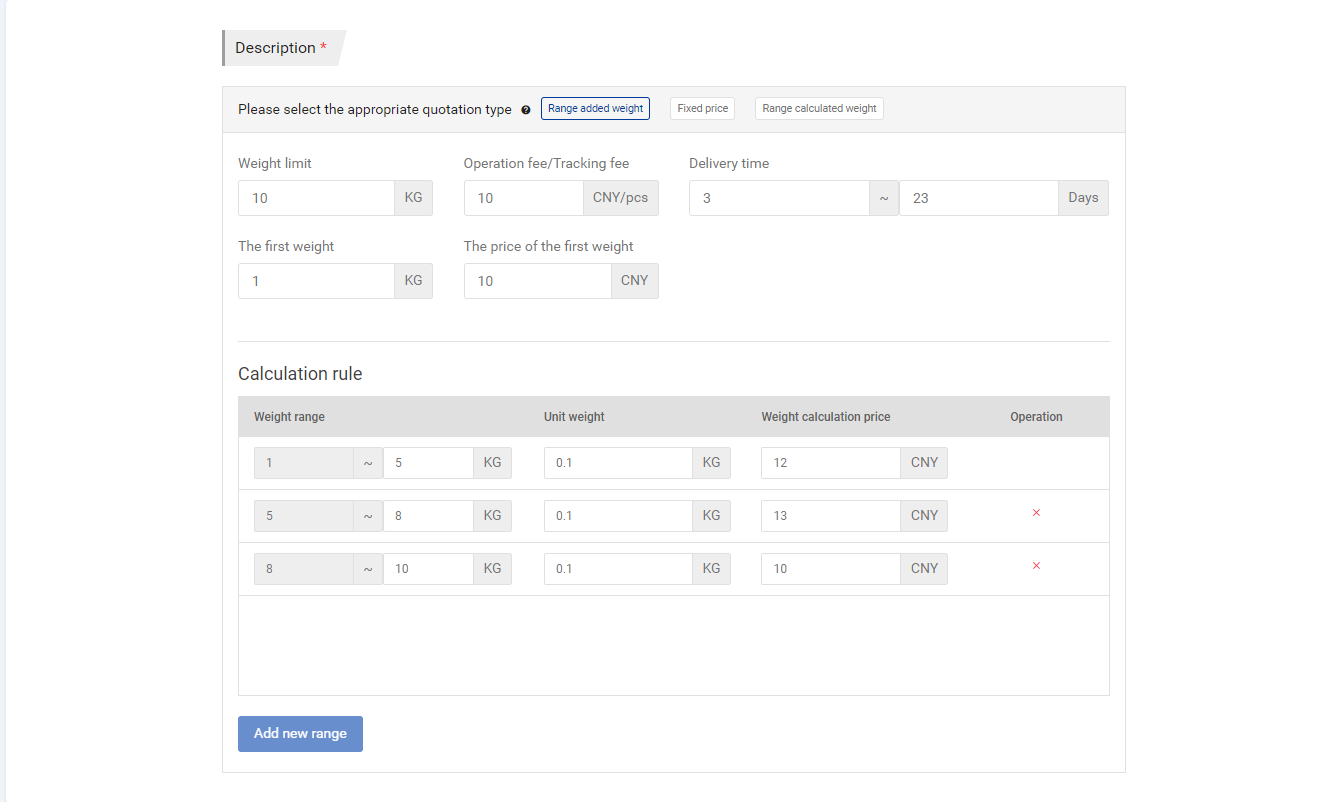Image resolution: width=1318 pixels, height=802 pixels.
Task: Click first row unit weight field
Action: pos(618,463)
